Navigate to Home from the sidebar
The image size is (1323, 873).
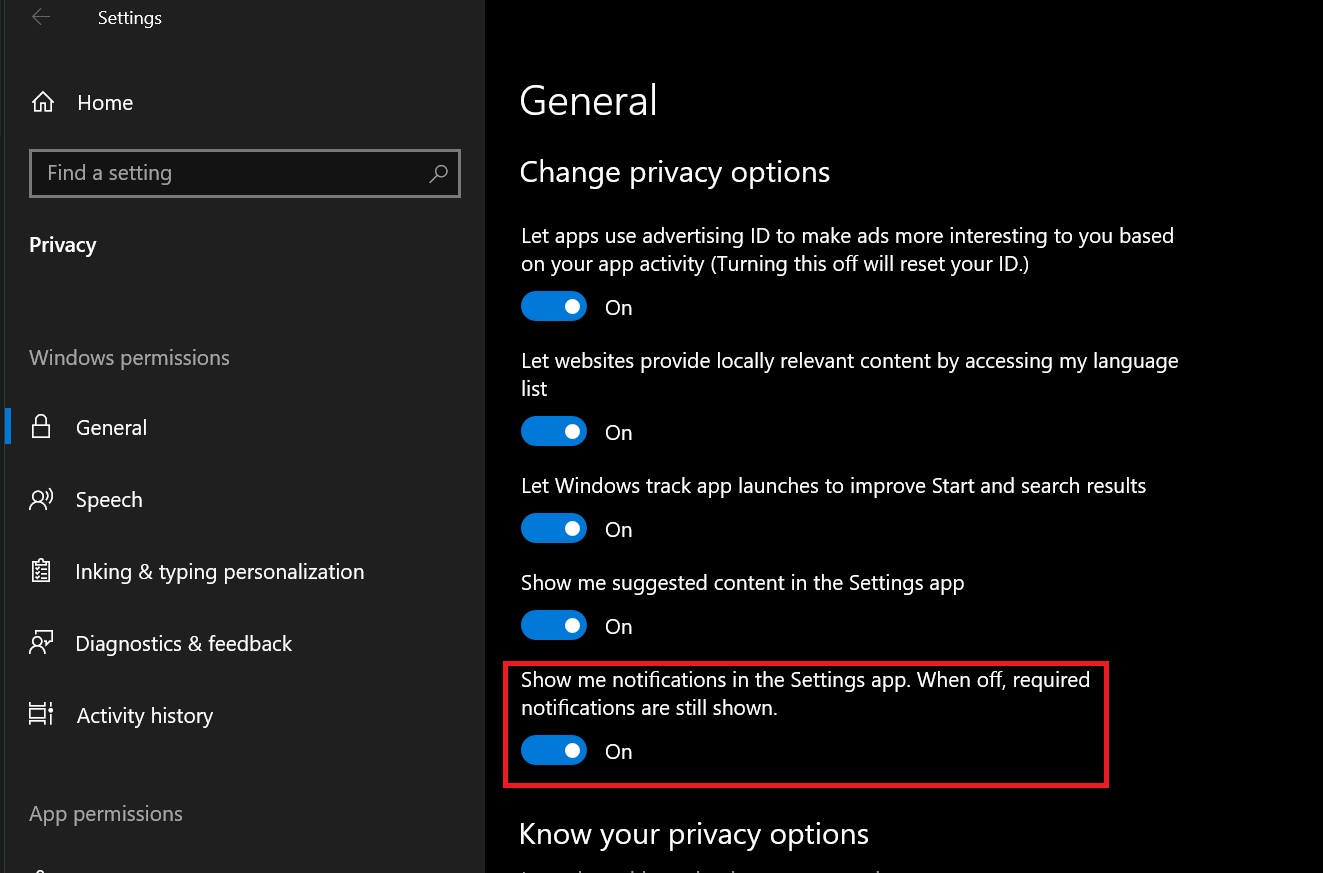point(105,101)
